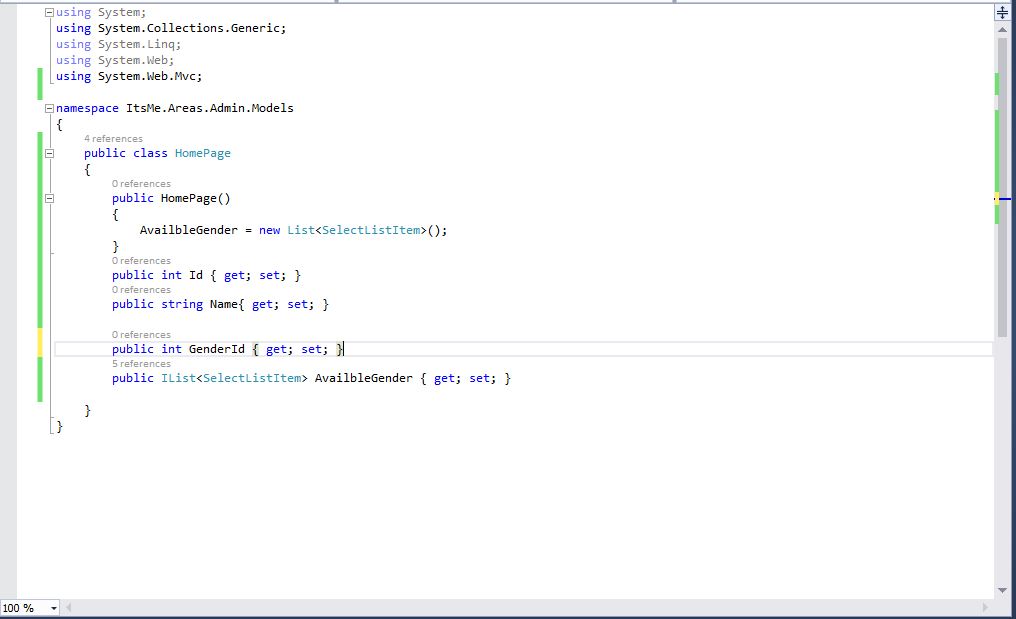Image resolution: width=1016 pixels, height=619 pixels.
Task: Click "0 references" above the GenderId property
Action: coord(140,334)
